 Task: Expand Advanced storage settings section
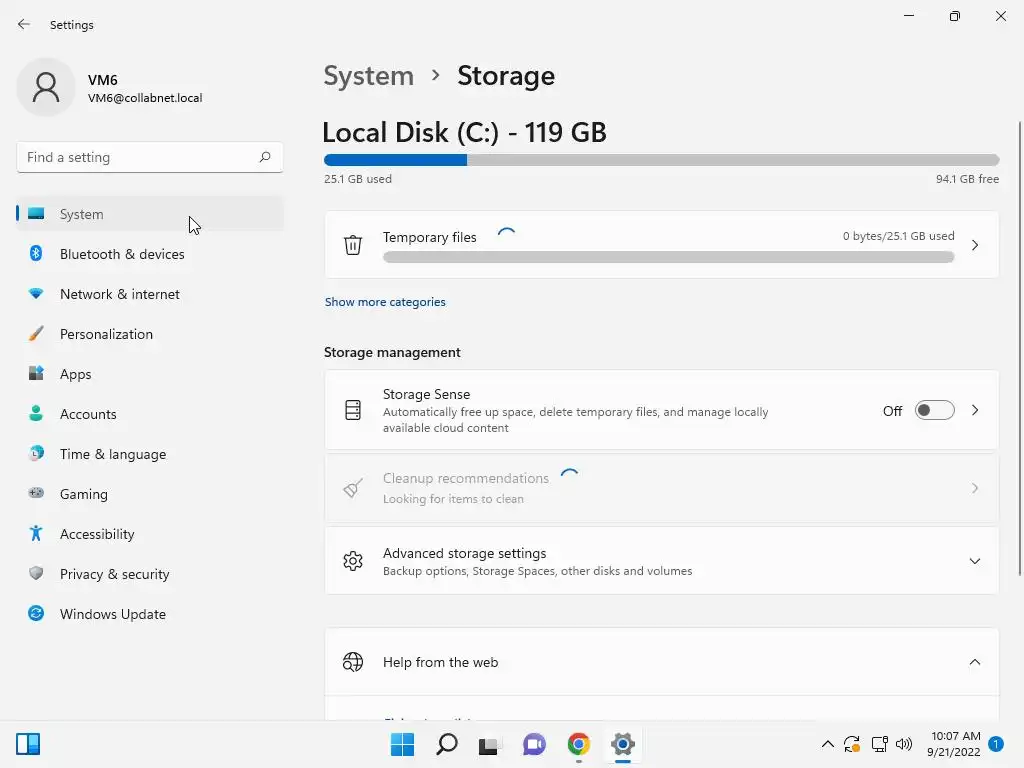point(974,561)
